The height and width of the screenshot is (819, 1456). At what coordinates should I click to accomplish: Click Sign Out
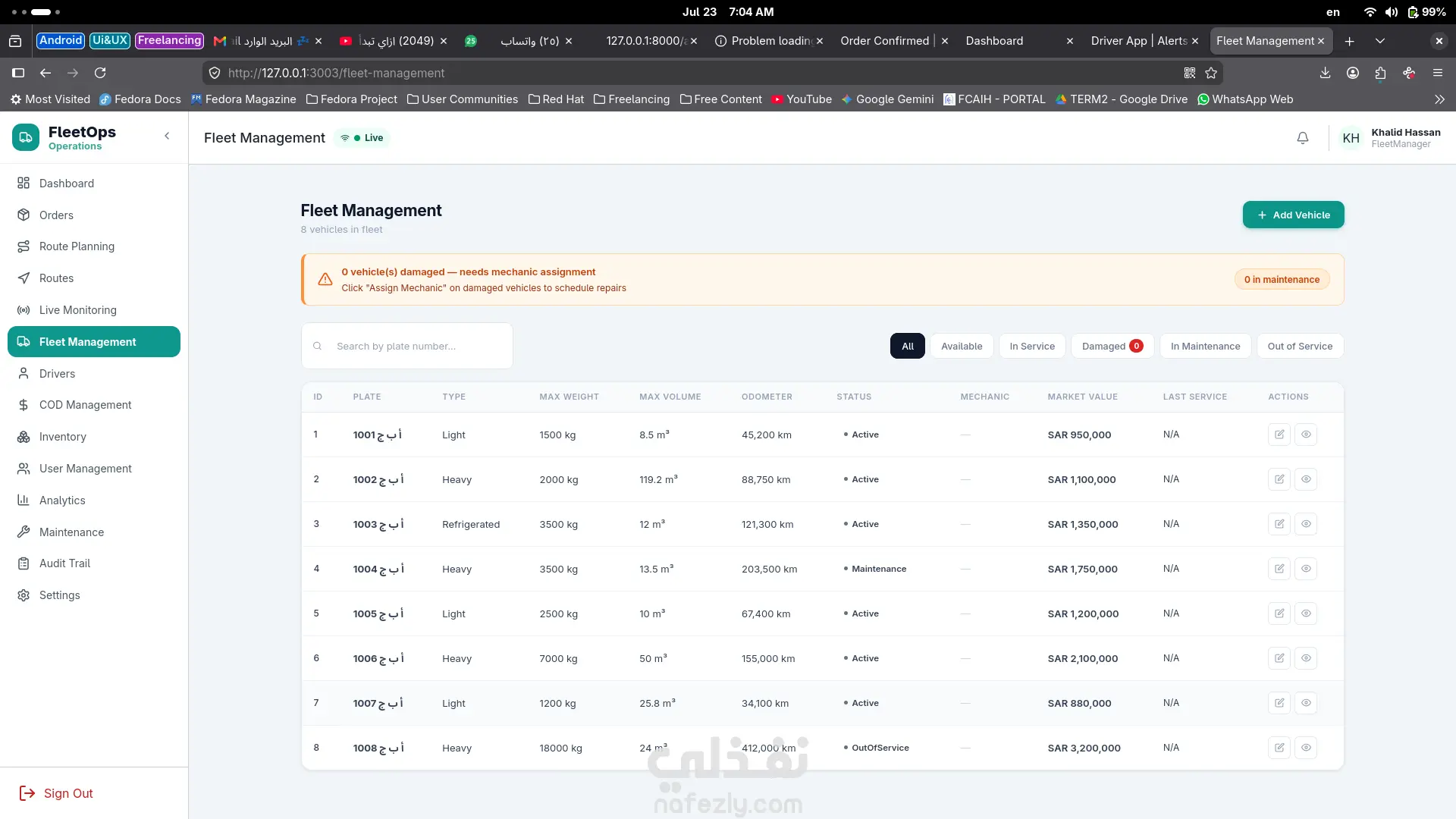pos(56,793)
